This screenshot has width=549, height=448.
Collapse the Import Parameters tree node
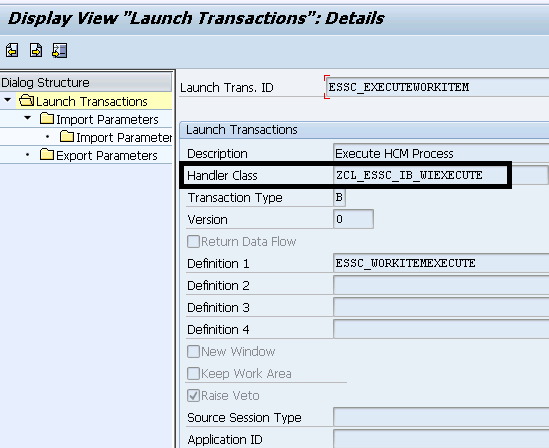28,118
